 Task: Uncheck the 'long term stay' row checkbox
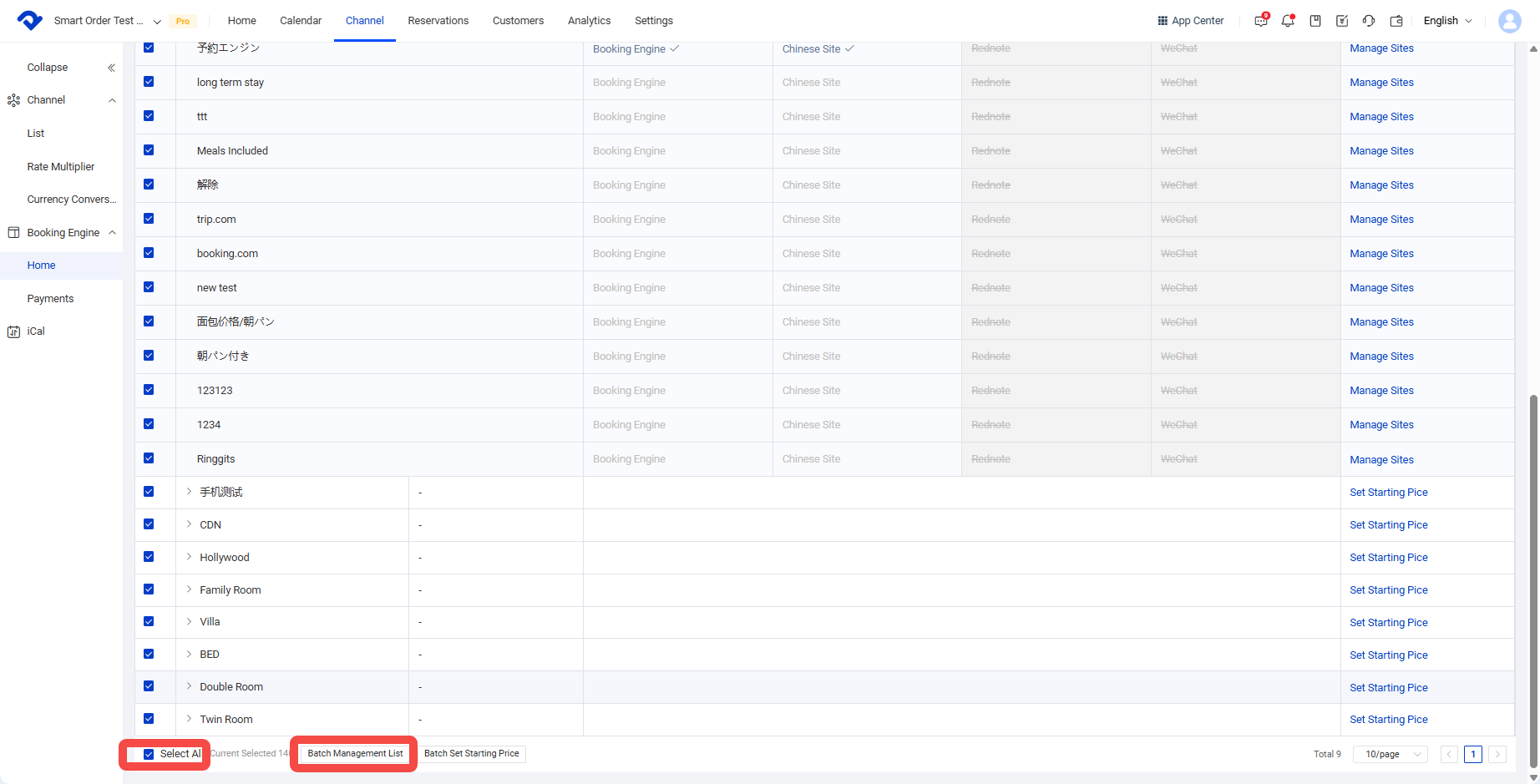(x=149, y=82)
